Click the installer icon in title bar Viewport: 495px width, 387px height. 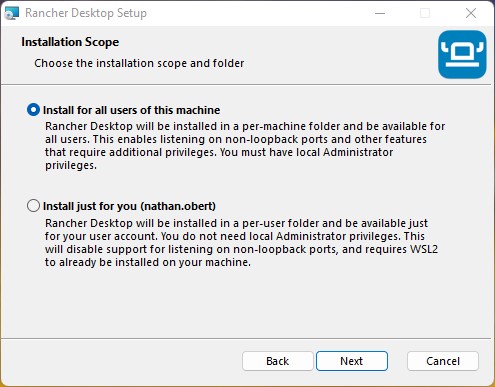pyautogui.click(x=11, y=13)
